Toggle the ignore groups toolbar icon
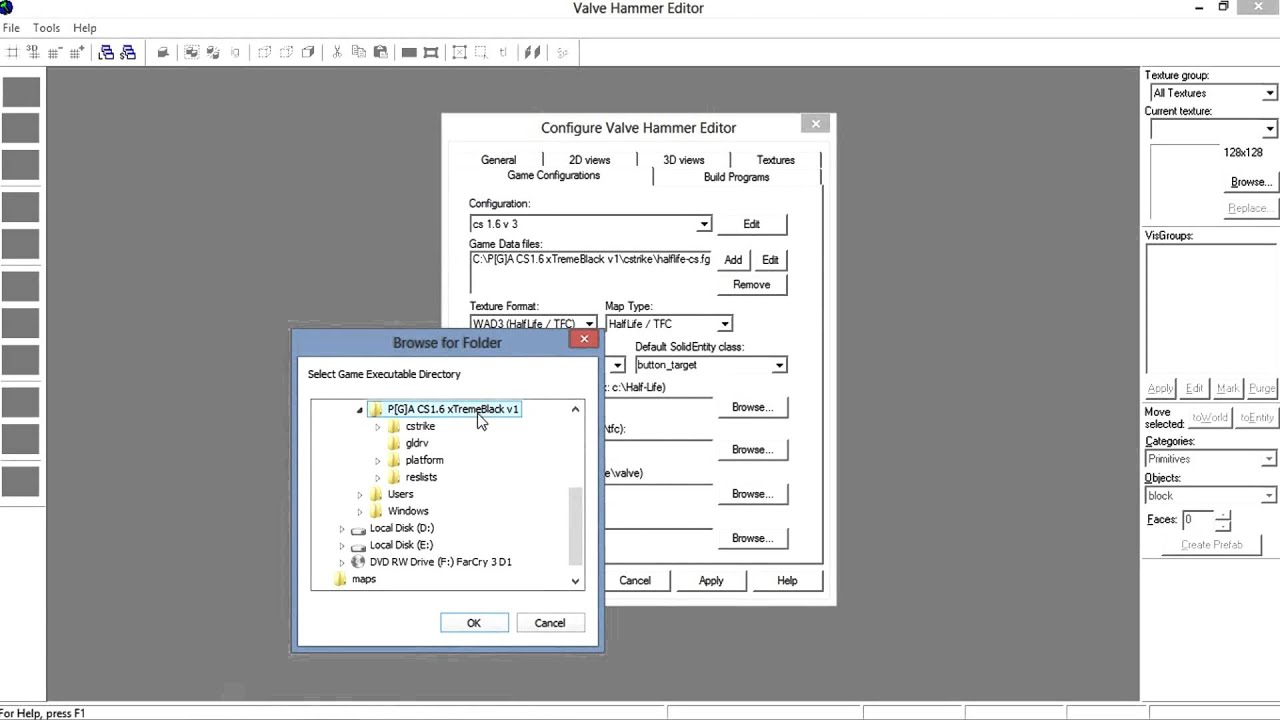 (x=236, y=52)
